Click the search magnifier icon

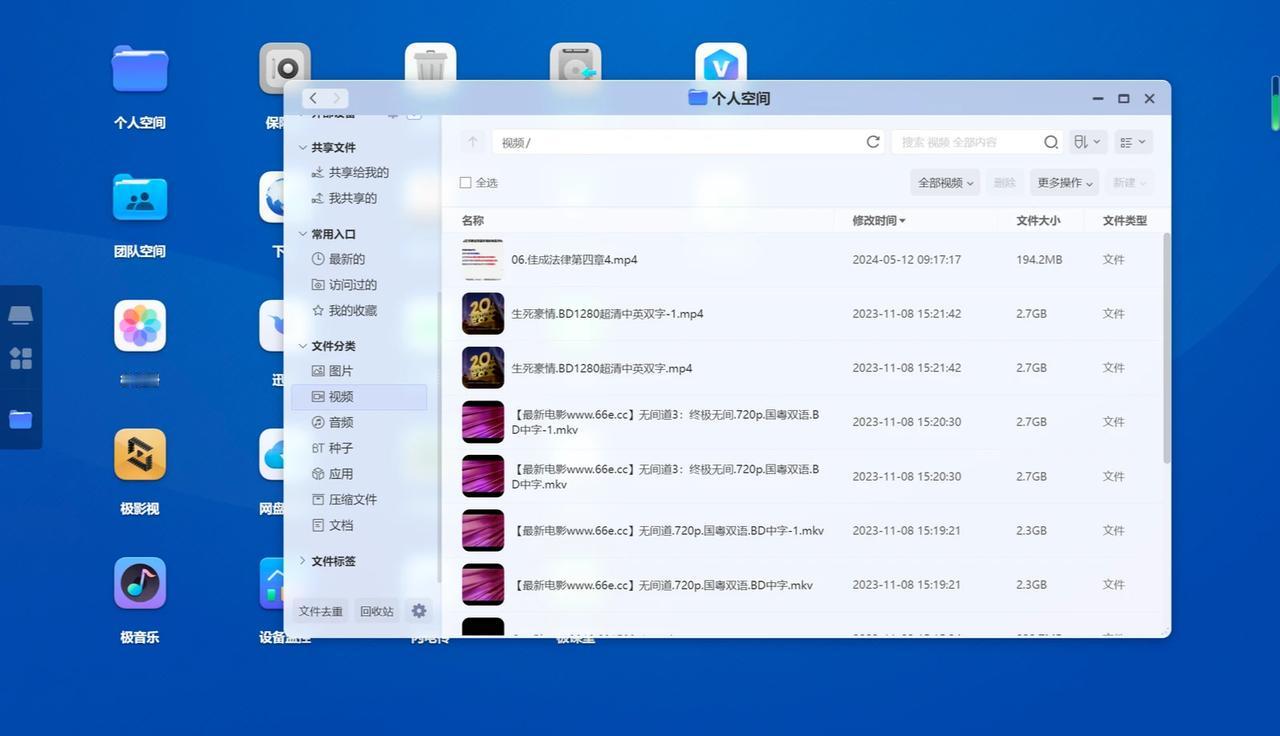pyautogui.click(x=1051, y=142)
